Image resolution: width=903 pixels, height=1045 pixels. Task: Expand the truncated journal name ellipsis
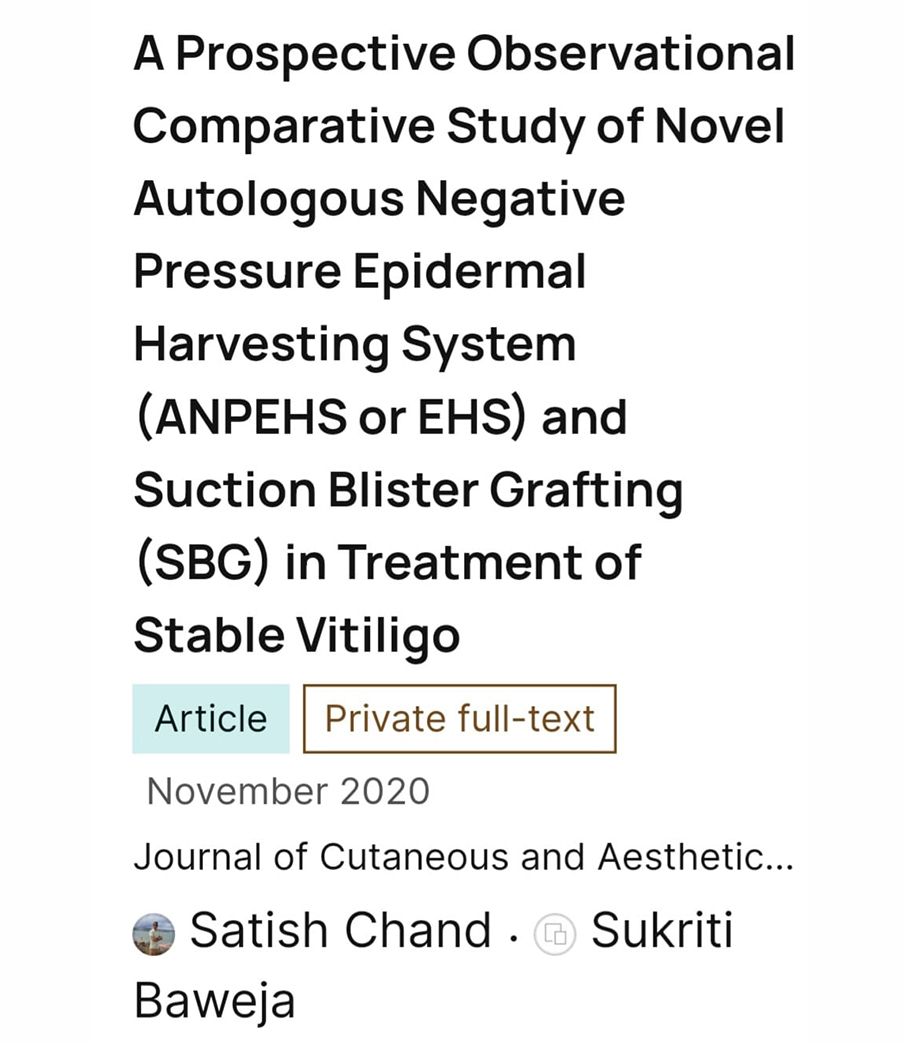tap(779, 859)
